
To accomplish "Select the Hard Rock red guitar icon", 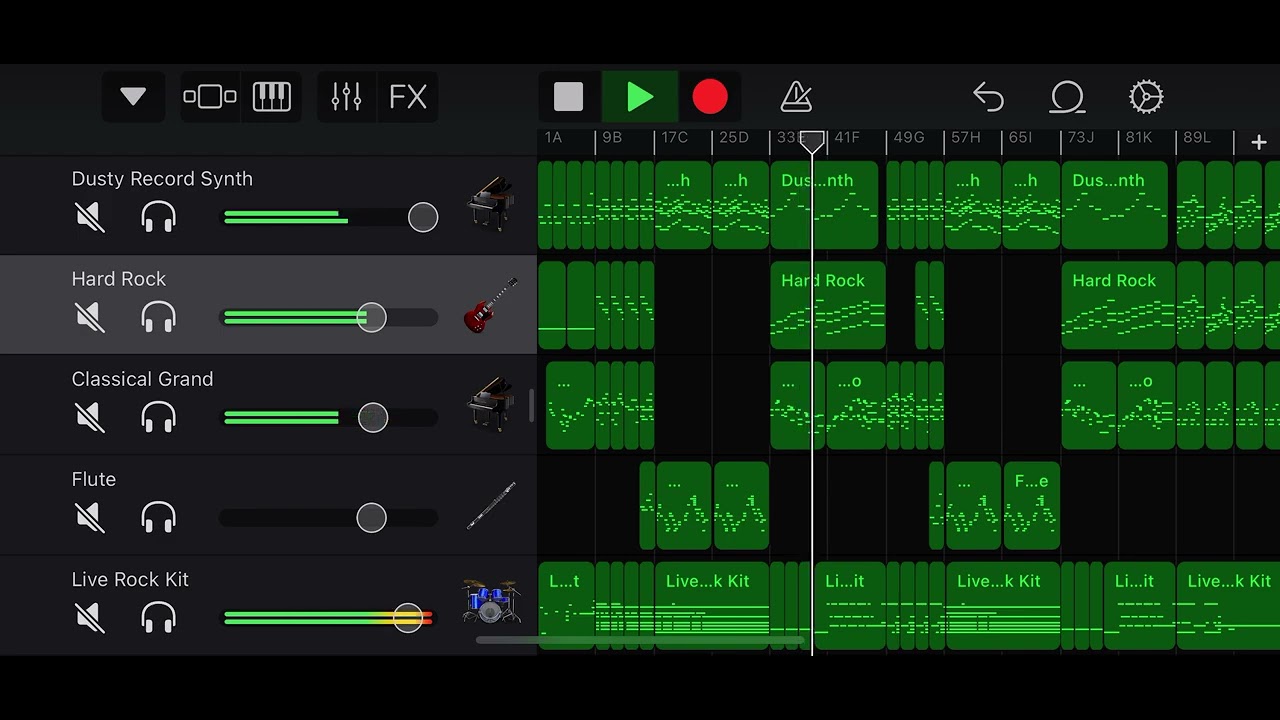I will point(491,305).
